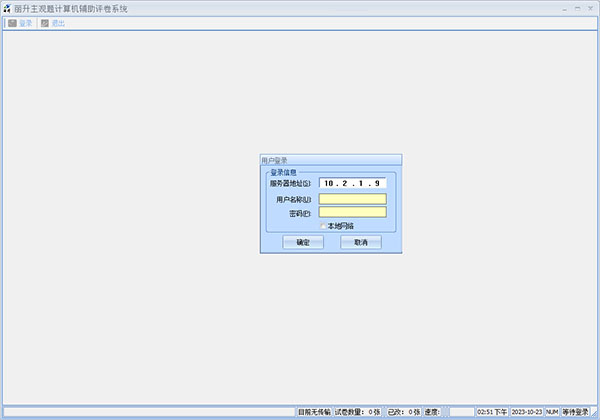Click the 登录 toolbar icon
600x420 pixels.
tap(12, 23)
